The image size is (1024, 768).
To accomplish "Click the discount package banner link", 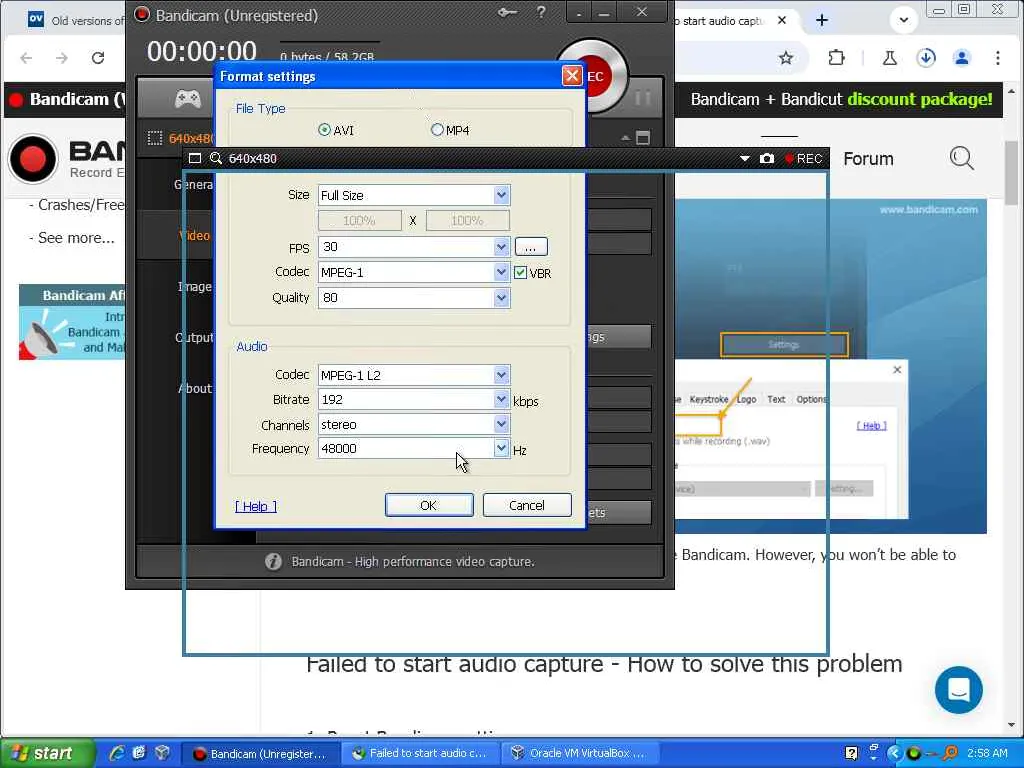I will coord(842,99).
